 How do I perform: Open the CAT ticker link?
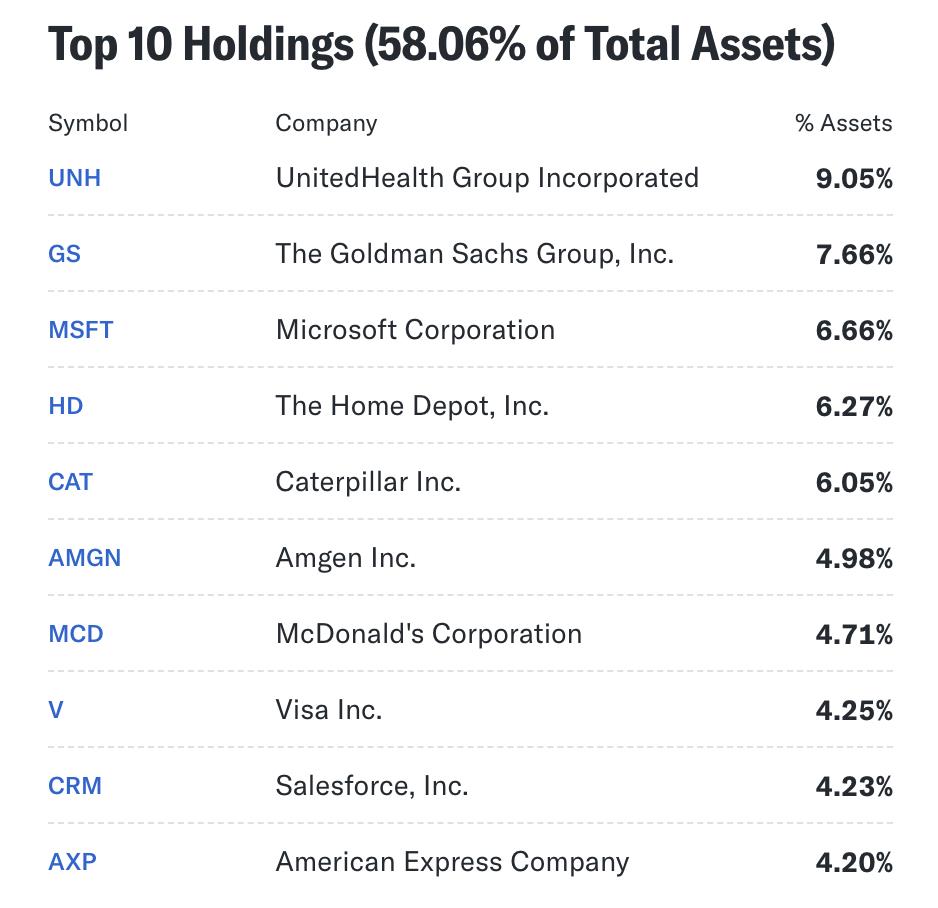click(70, 482)
